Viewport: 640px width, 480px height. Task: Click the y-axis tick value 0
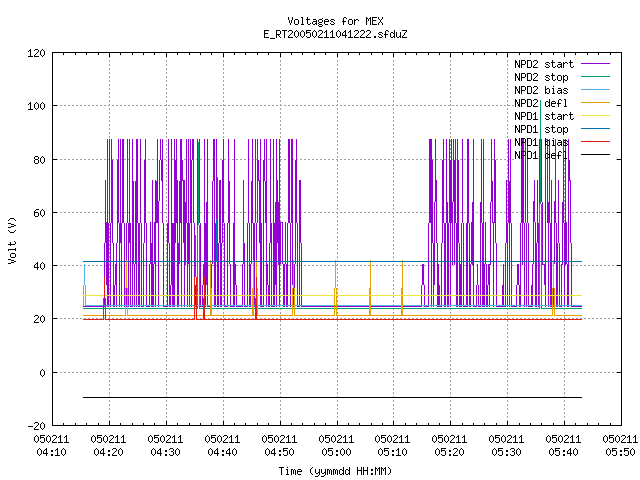(42, 373)
